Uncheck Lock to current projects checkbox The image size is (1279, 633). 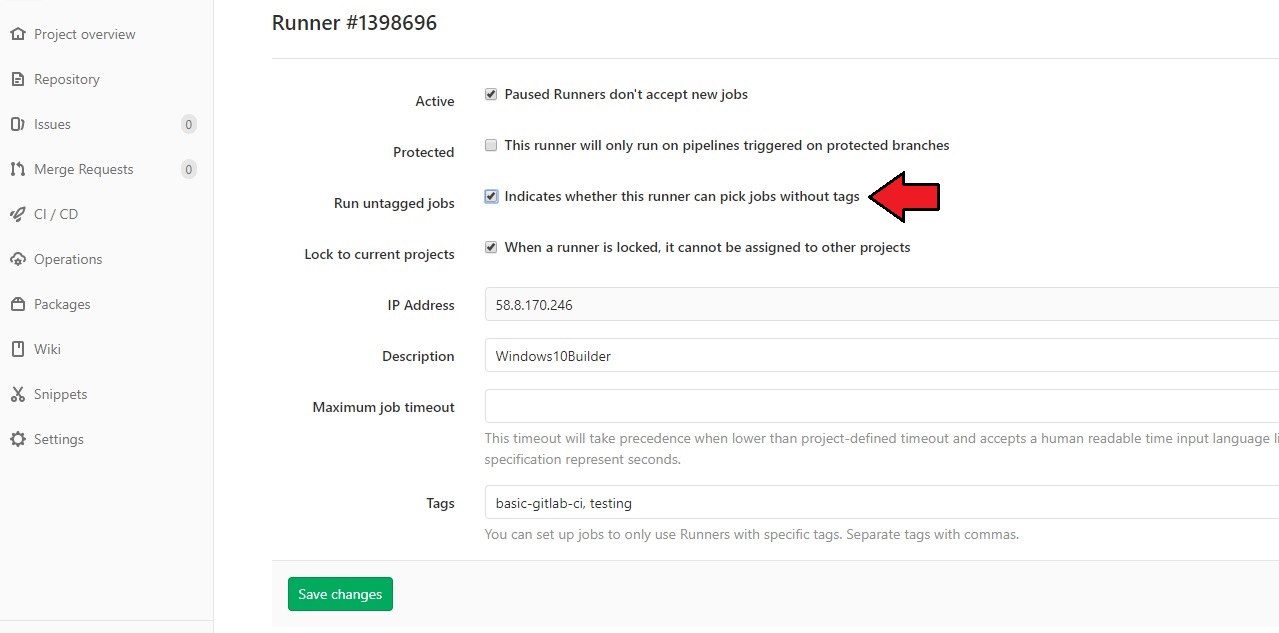pyautogui.click(x=491, y=247)
